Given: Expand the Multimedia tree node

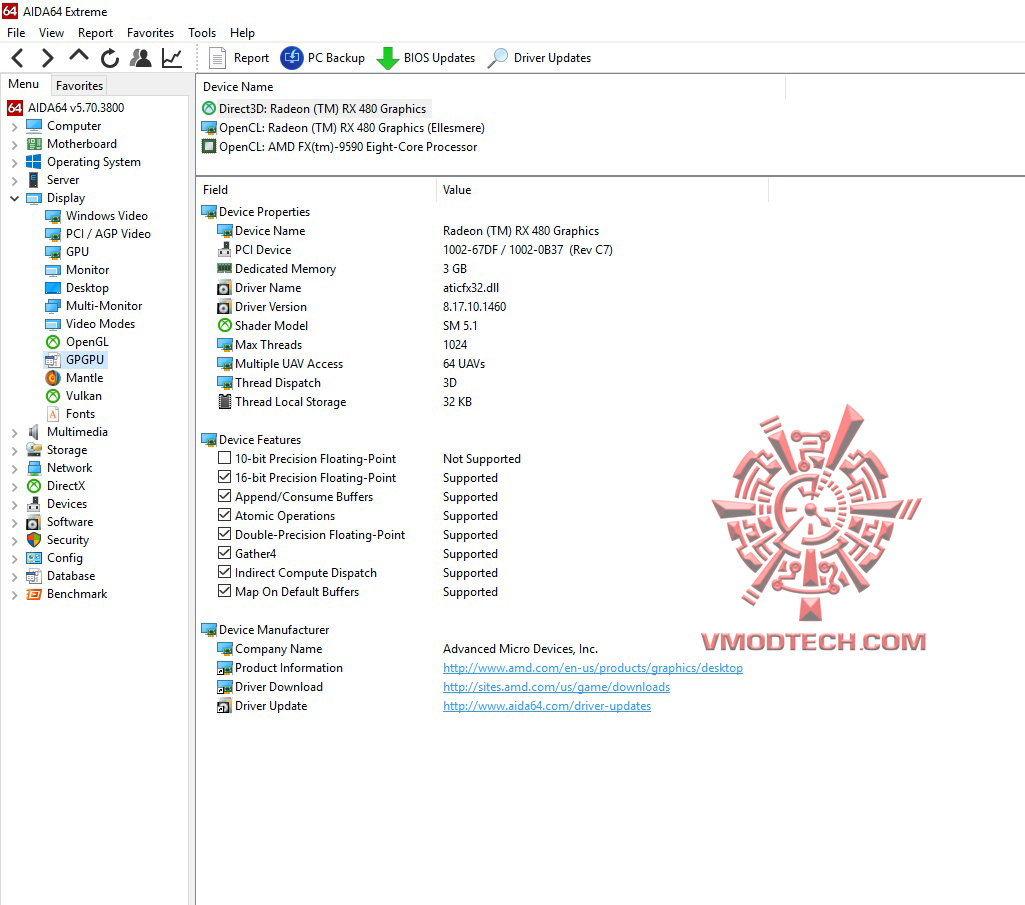Looking at the screenshot, I should tap(14, 433).
